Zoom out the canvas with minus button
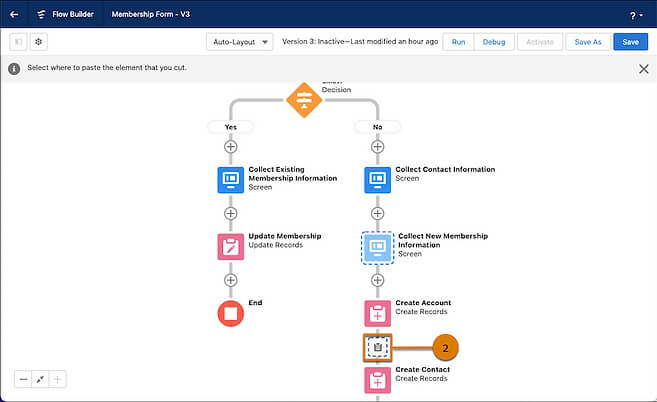Screen dimensions: 657x402 click(x=24, y=379)
